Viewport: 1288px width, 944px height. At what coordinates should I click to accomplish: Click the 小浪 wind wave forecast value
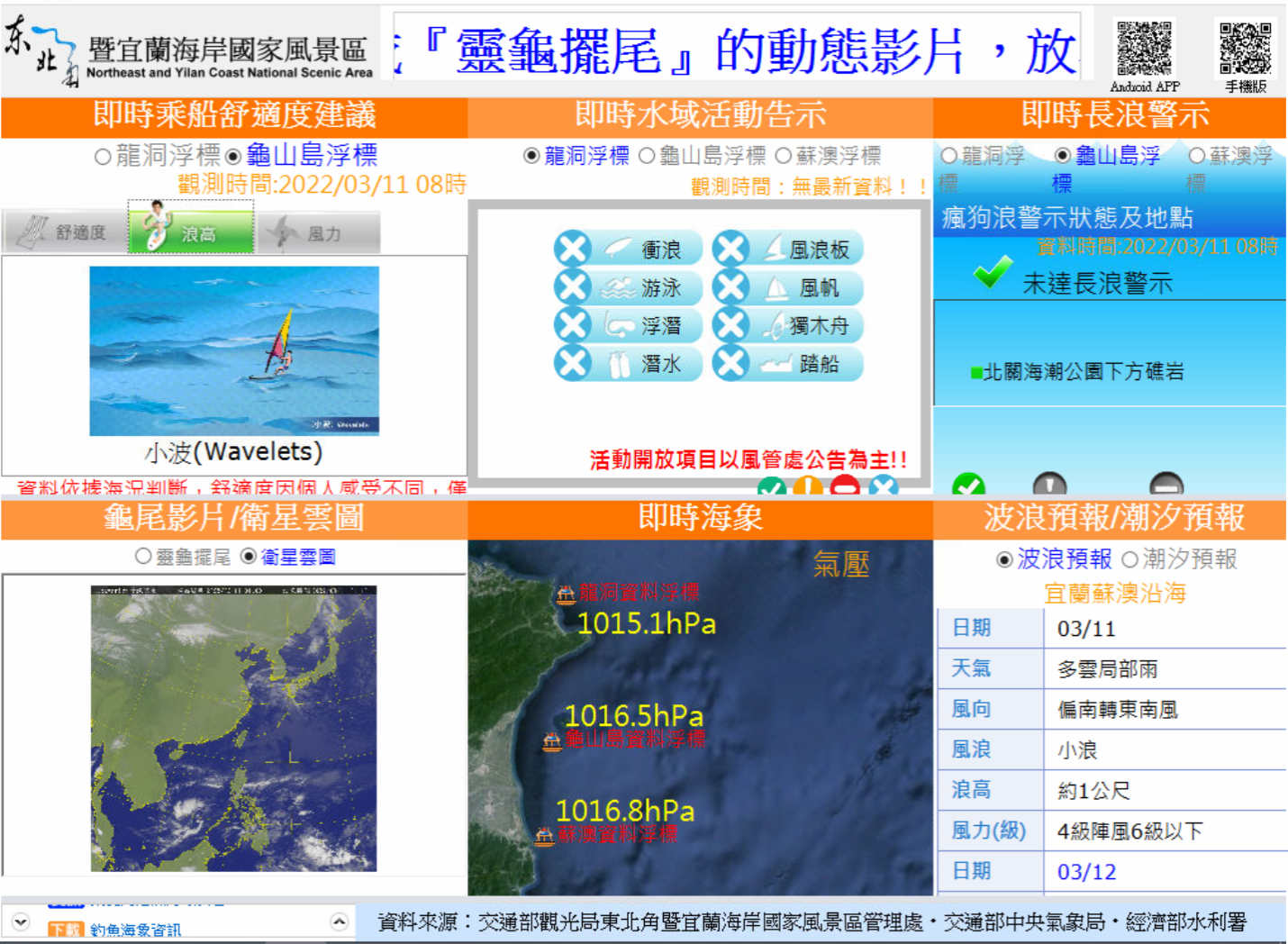point(1077,750)
